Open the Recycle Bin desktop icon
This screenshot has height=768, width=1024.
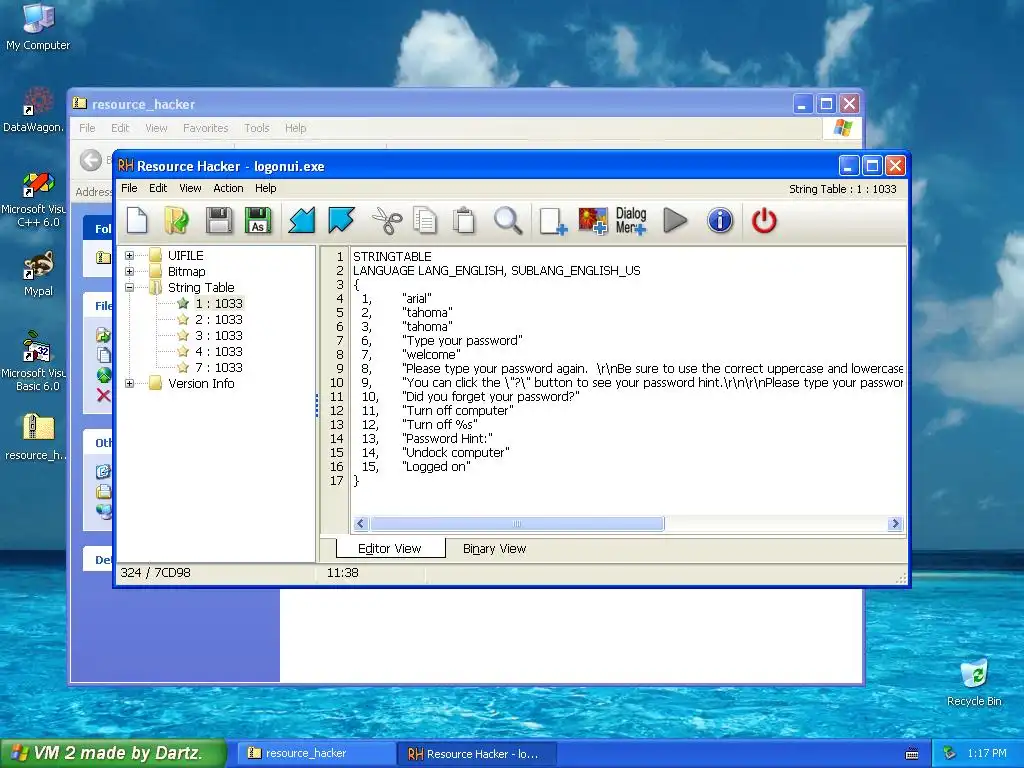974,683
